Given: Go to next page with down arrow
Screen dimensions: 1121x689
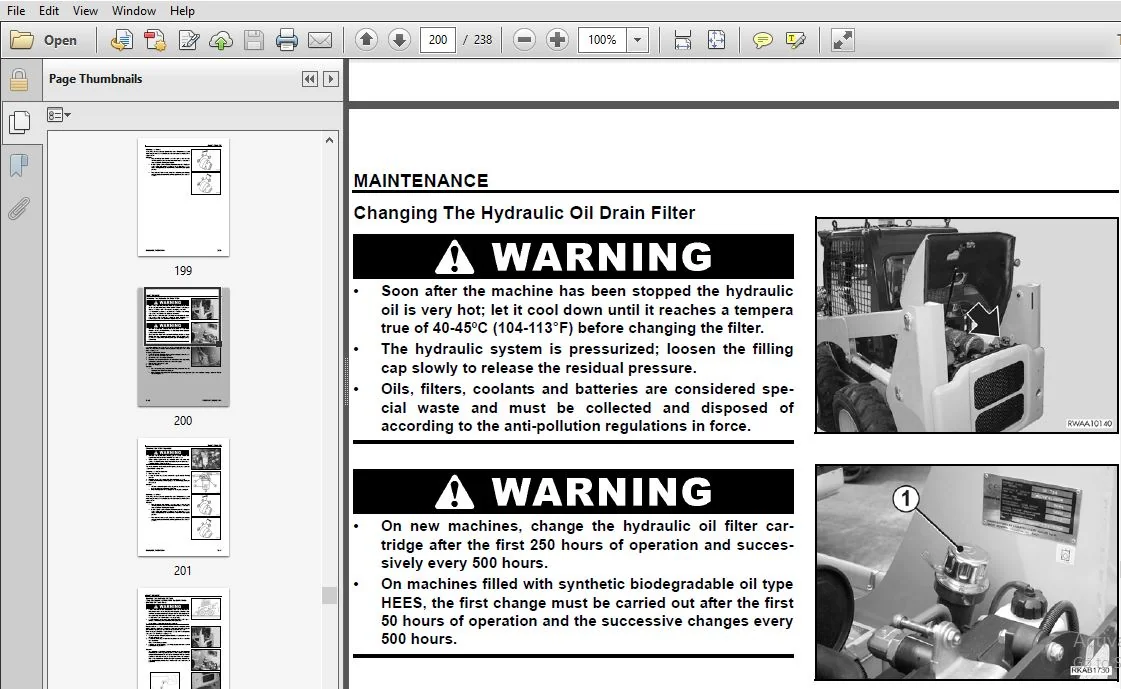Looking at the screenshot, I should [x=399, y=40].
